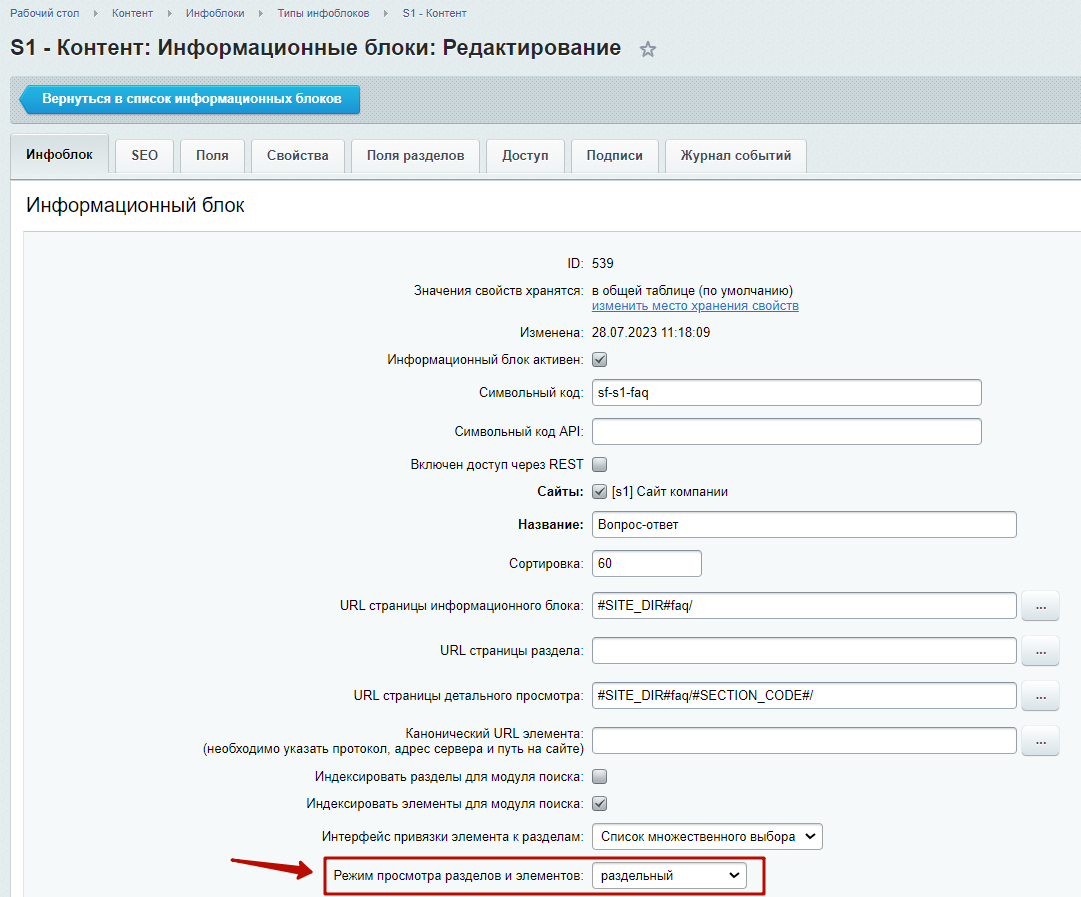
Task: Expand 'Интерфейс привязки элемента к разделам' dropdown
Action: pos(706,836)
